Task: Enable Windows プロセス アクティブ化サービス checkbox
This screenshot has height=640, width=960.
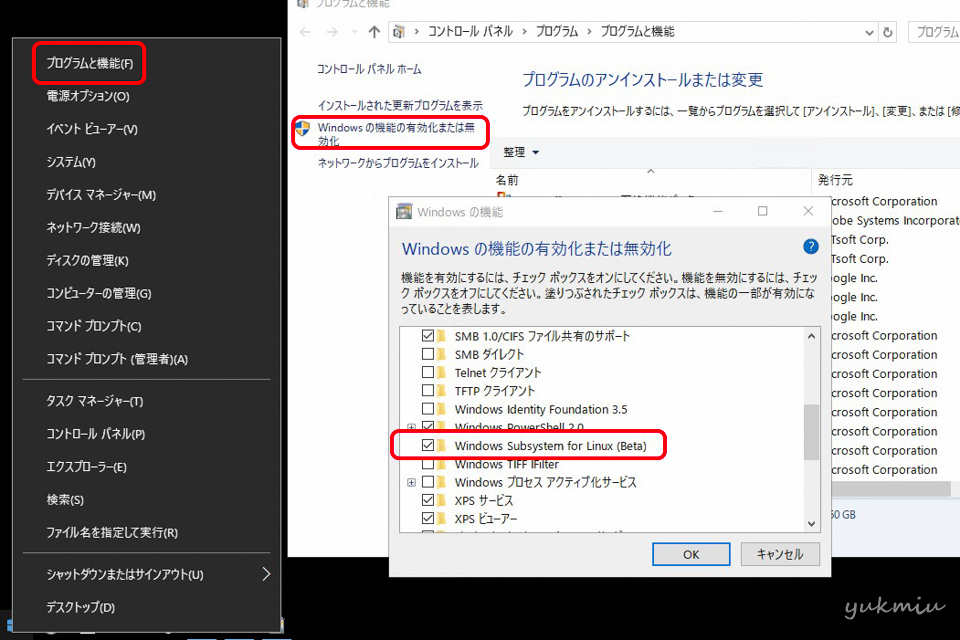Action: coord(428,482)
